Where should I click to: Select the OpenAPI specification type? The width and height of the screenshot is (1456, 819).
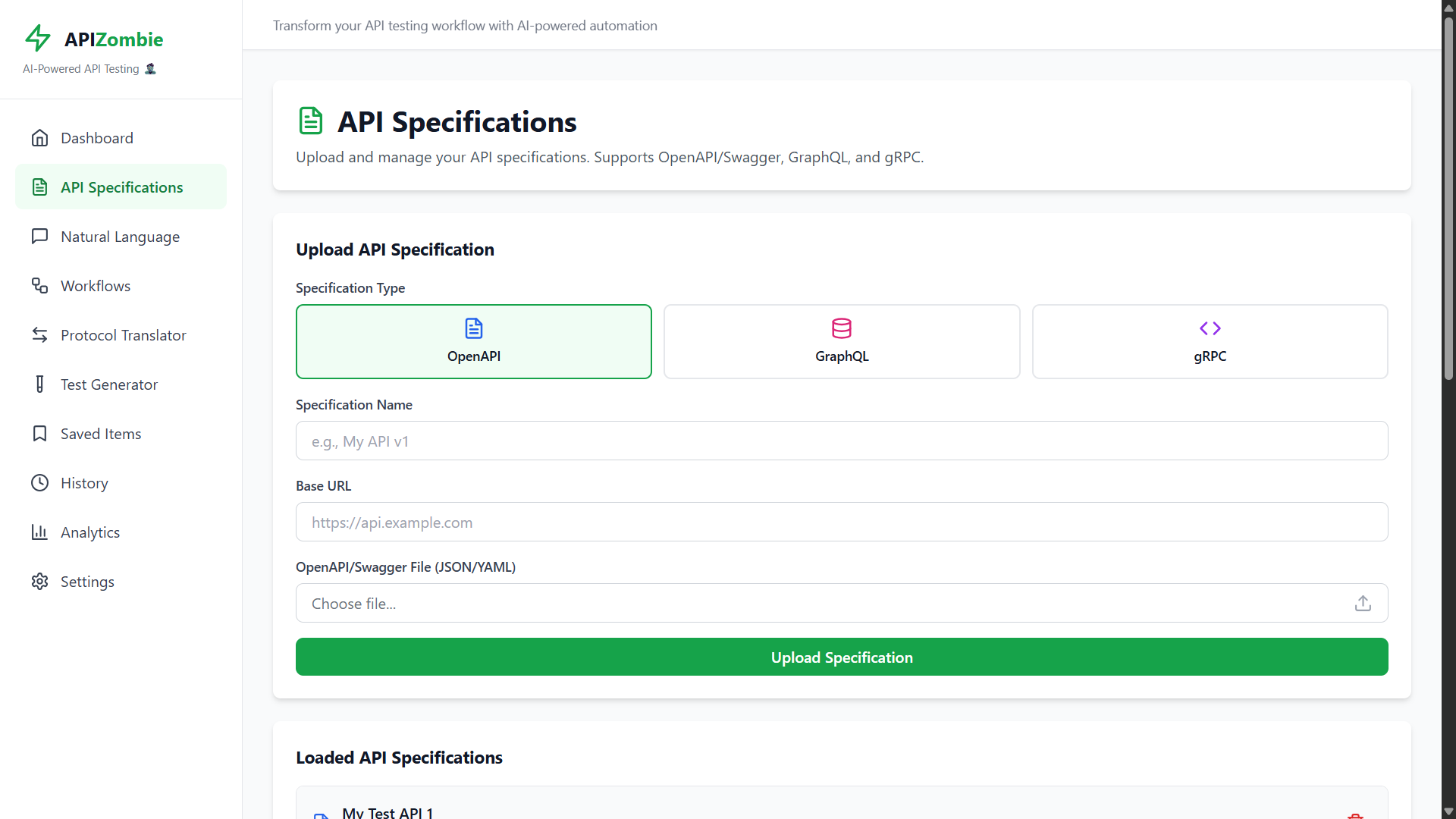point(473,341)
